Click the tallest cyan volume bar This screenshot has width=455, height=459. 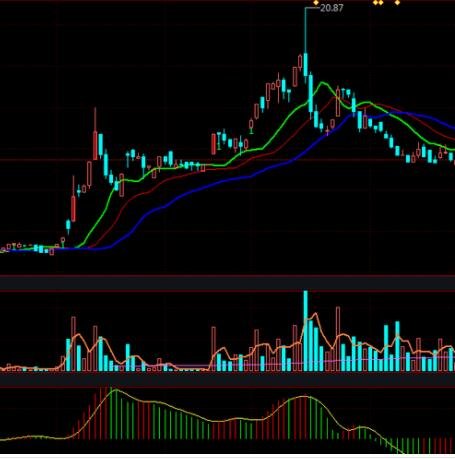pos(305,331)
